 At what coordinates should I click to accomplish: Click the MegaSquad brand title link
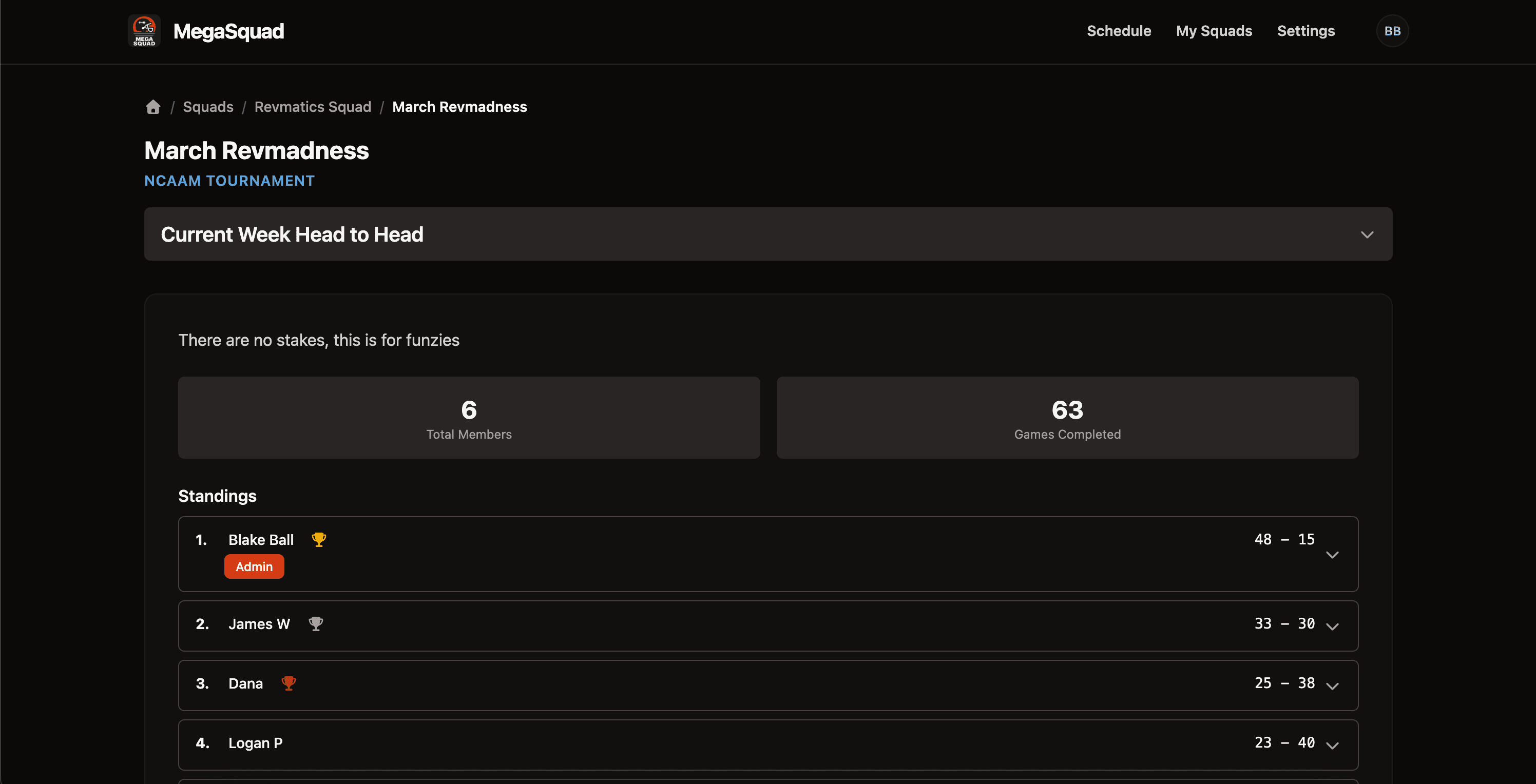(x=228, y=31)
